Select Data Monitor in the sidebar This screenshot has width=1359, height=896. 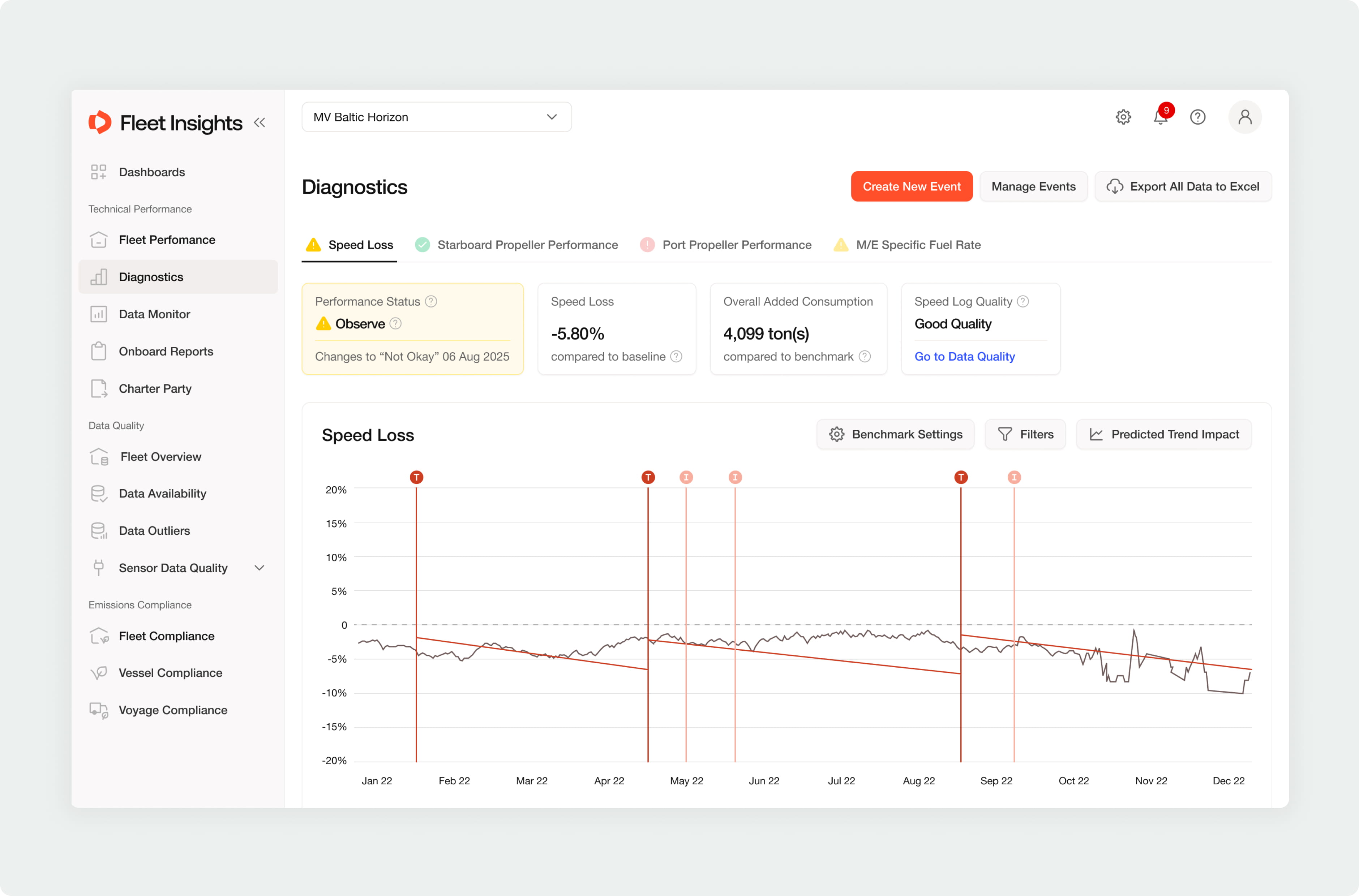[x=178, y=314]
